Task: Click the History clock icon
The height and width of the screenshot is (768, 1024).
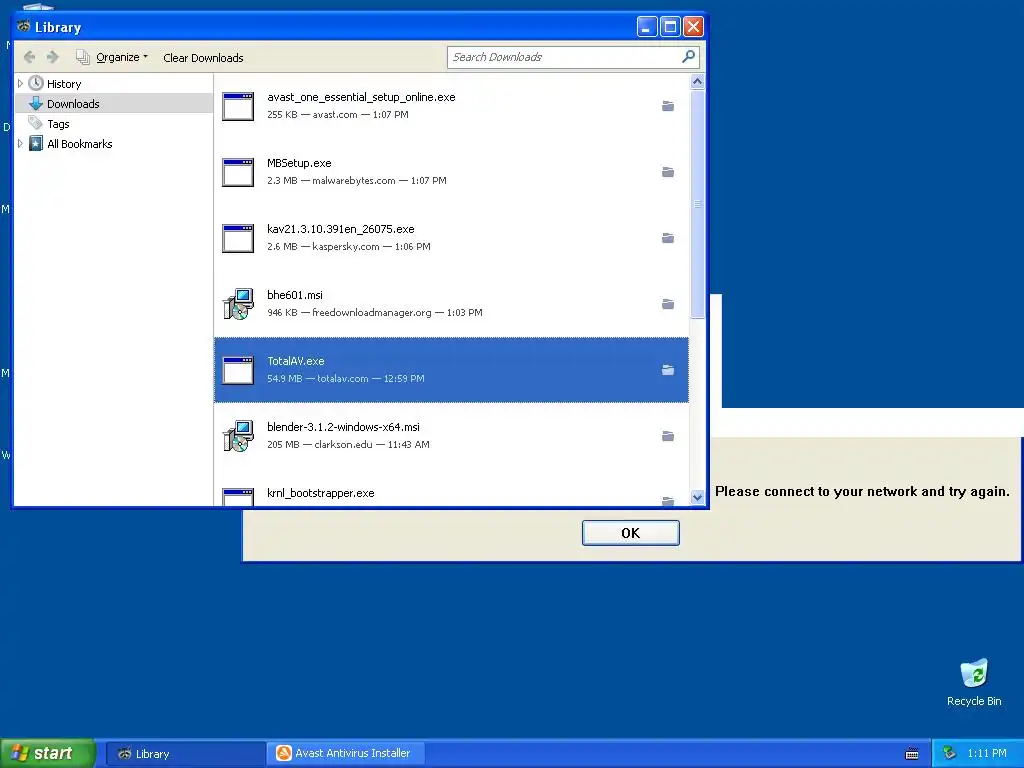Action: [36, 83]
